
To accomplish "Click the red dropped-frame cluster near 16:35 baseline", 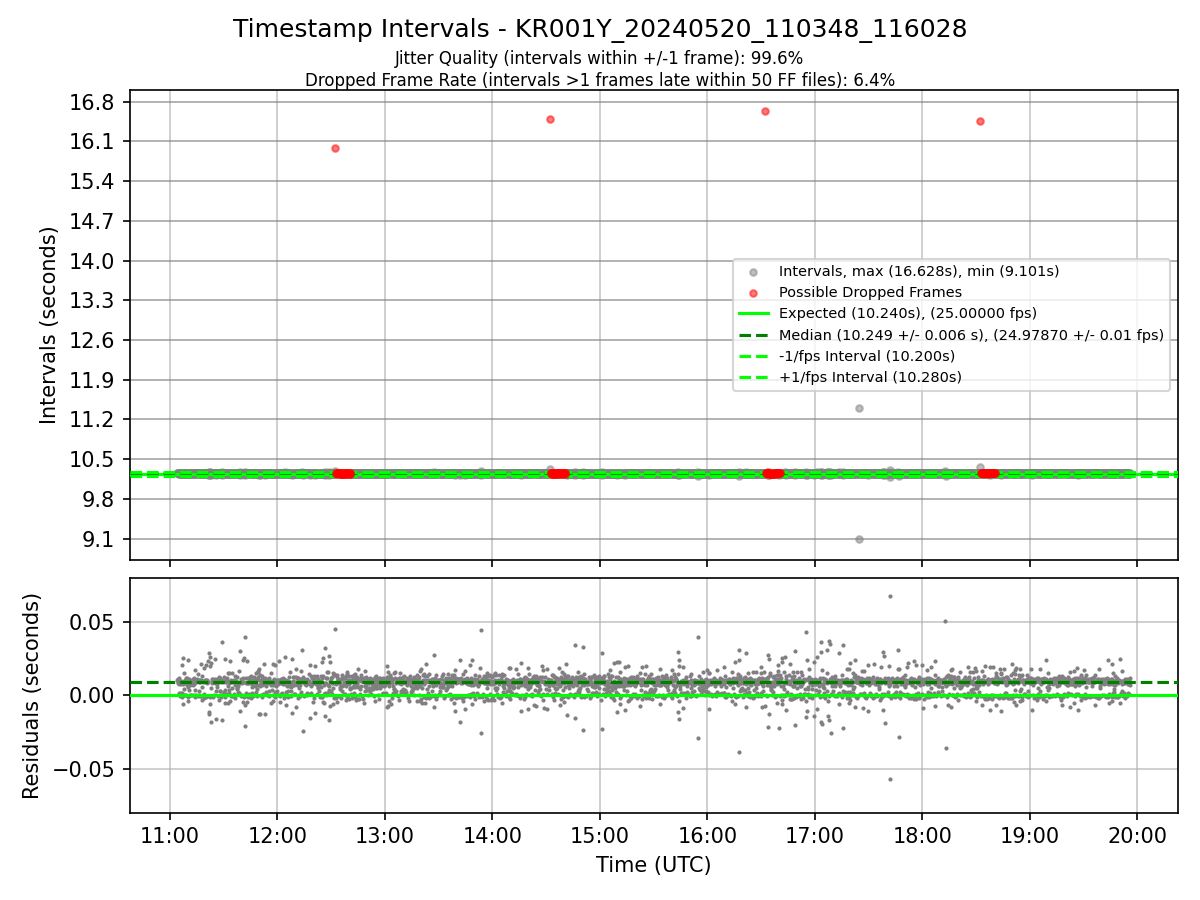I will pyautogui.click(x=773, y=473).
